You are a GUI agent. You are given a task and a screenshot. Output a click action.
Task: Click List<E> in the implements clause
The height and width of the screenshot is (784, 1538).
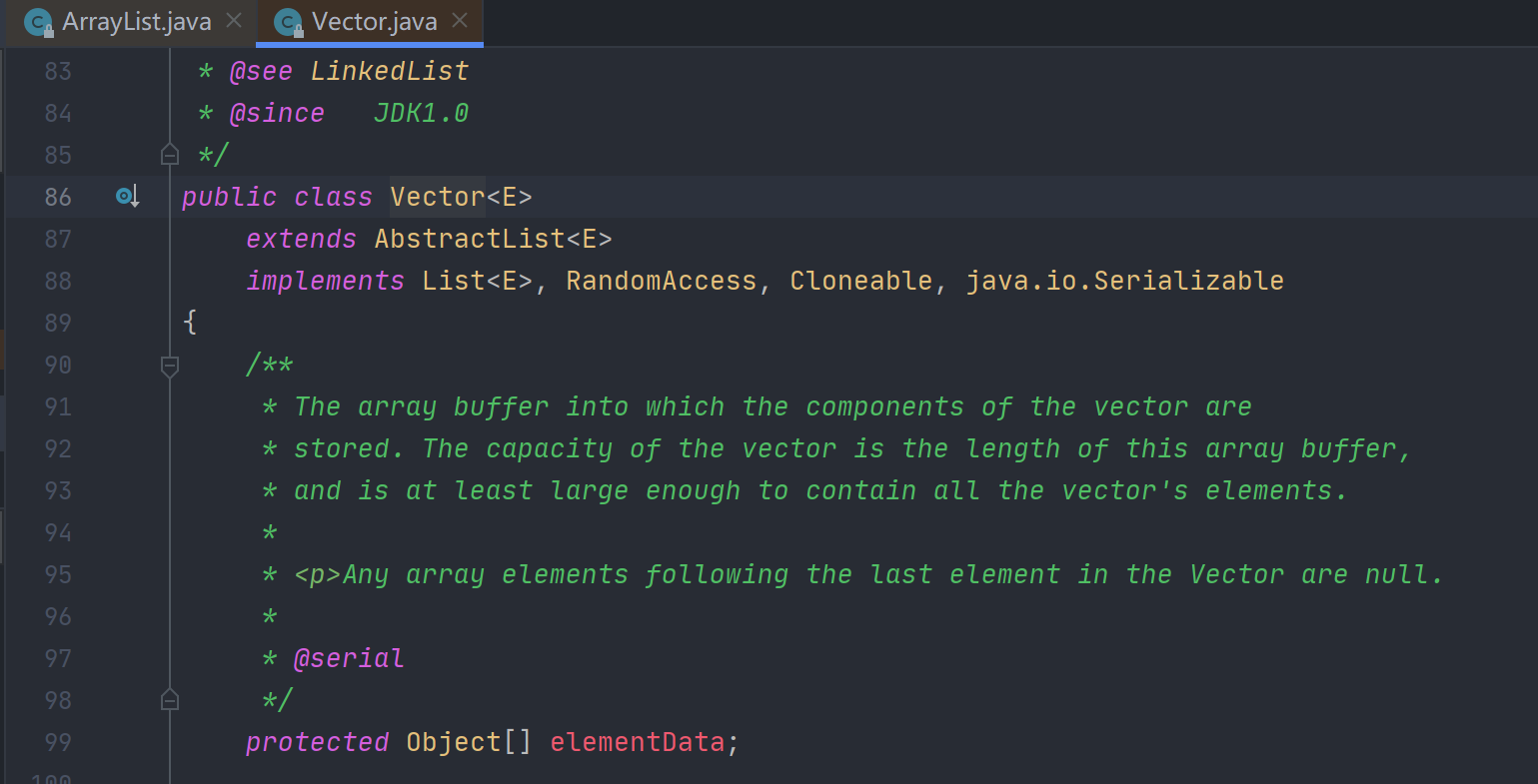(478, 281)
